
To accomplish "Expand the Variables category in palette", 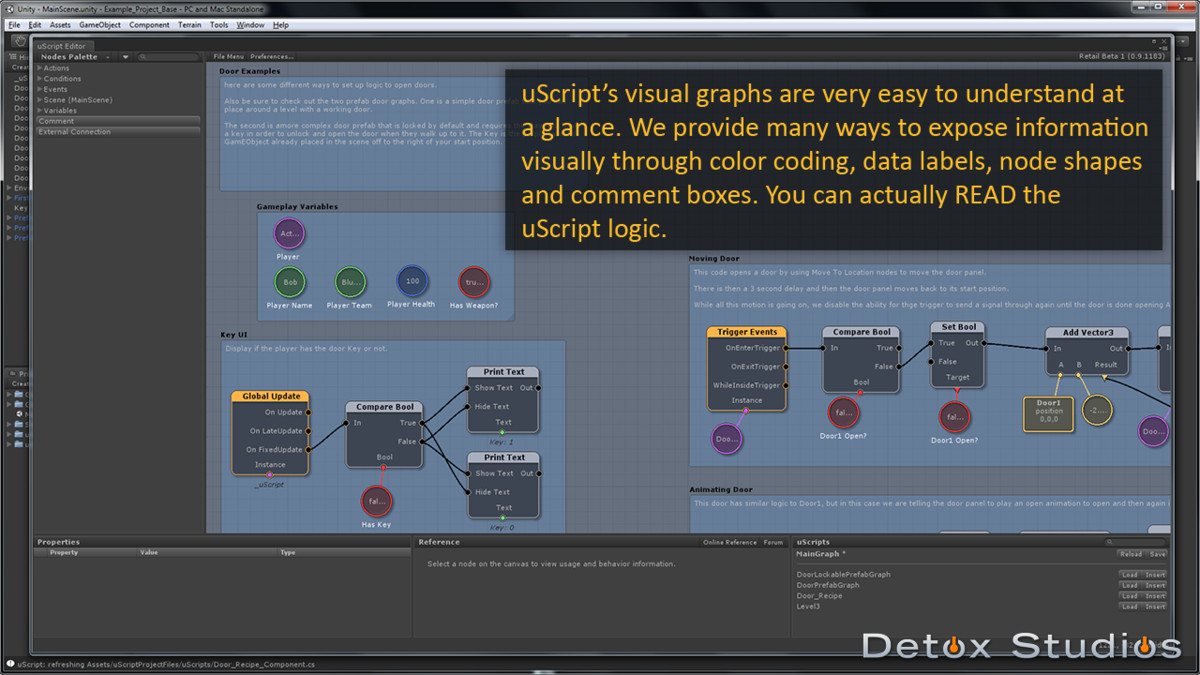I will click(x=60, y=110).
